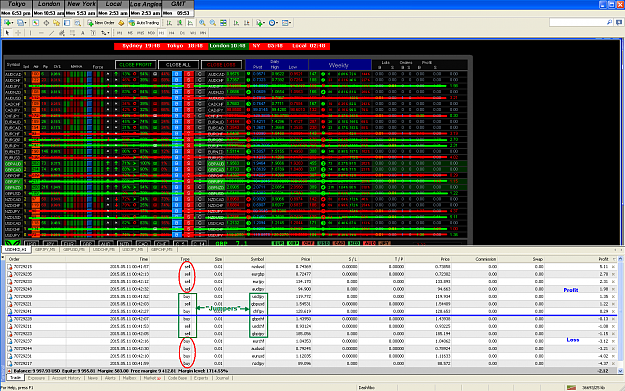This screenshot has height=391, width=625.
Task: Toggle chart auto scroll
Action: (x=236, y=23)
